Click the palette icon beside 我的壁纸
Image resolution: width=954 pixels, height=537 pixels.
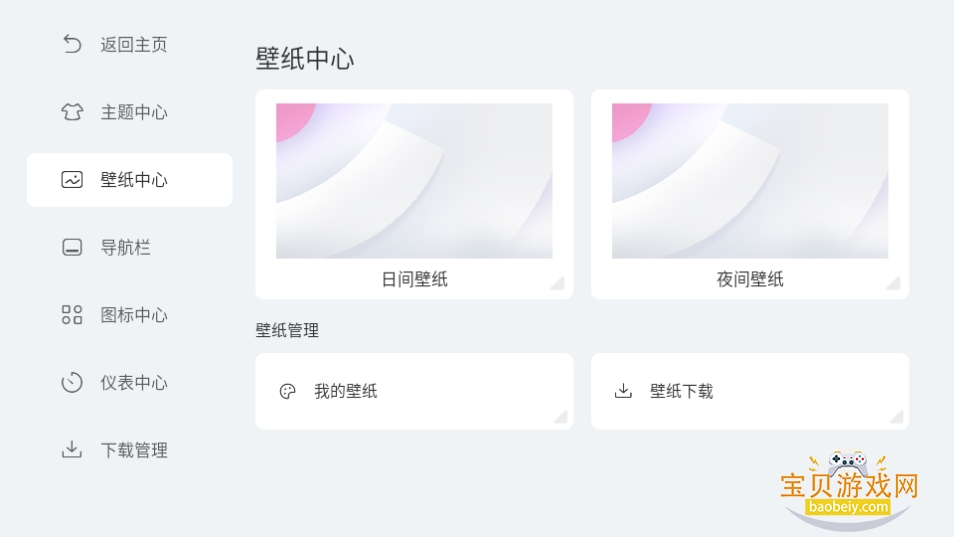(287, 391)
